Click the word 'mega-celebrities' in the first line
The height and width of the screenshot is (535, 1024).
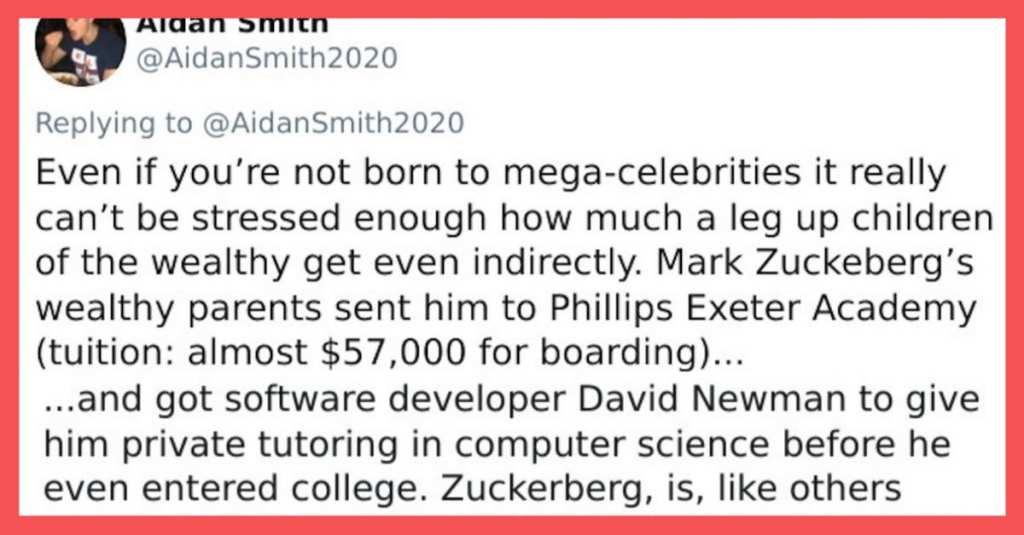pos(652,174)
